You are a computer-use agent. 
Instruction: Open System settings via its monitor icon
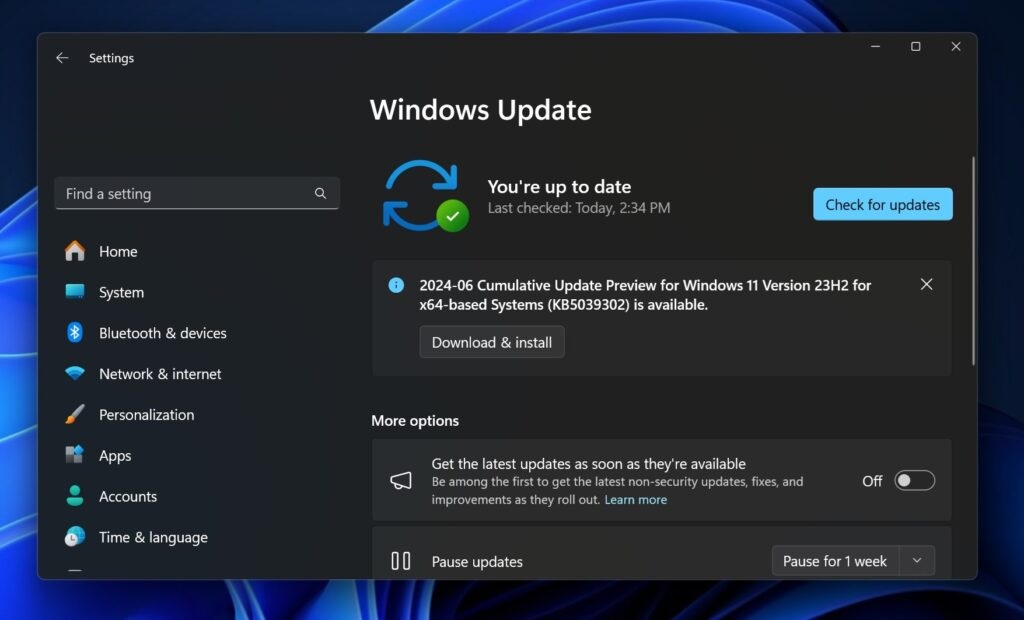[75, 292]
